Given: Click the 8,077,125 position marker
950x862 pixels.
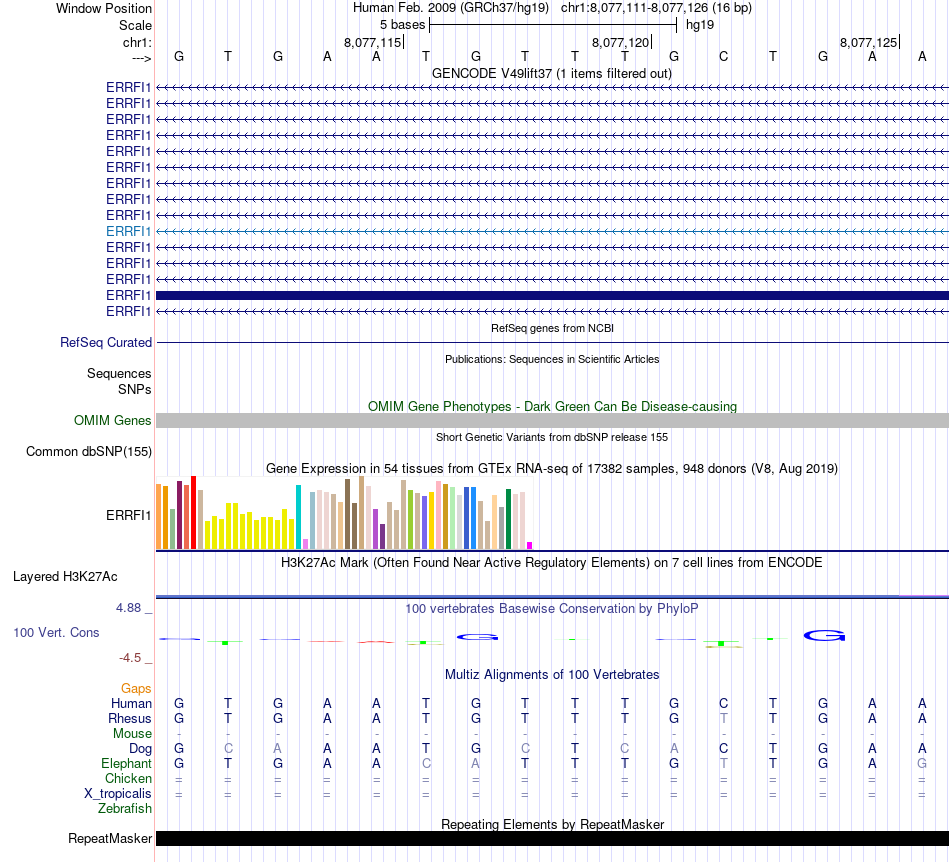Looking at the screenshot, I should coord(869,42).
